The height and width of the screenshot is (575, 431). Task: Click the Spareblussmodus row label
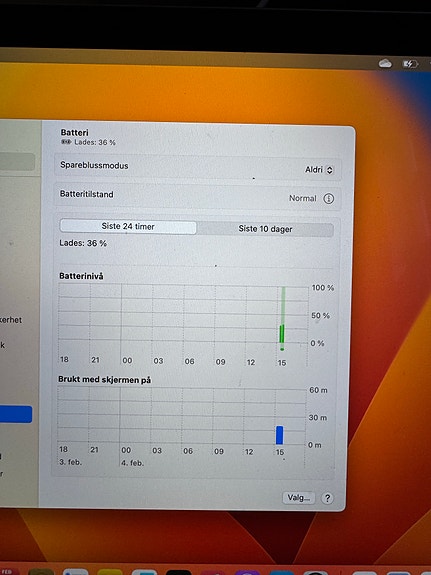tap(94, 165)
